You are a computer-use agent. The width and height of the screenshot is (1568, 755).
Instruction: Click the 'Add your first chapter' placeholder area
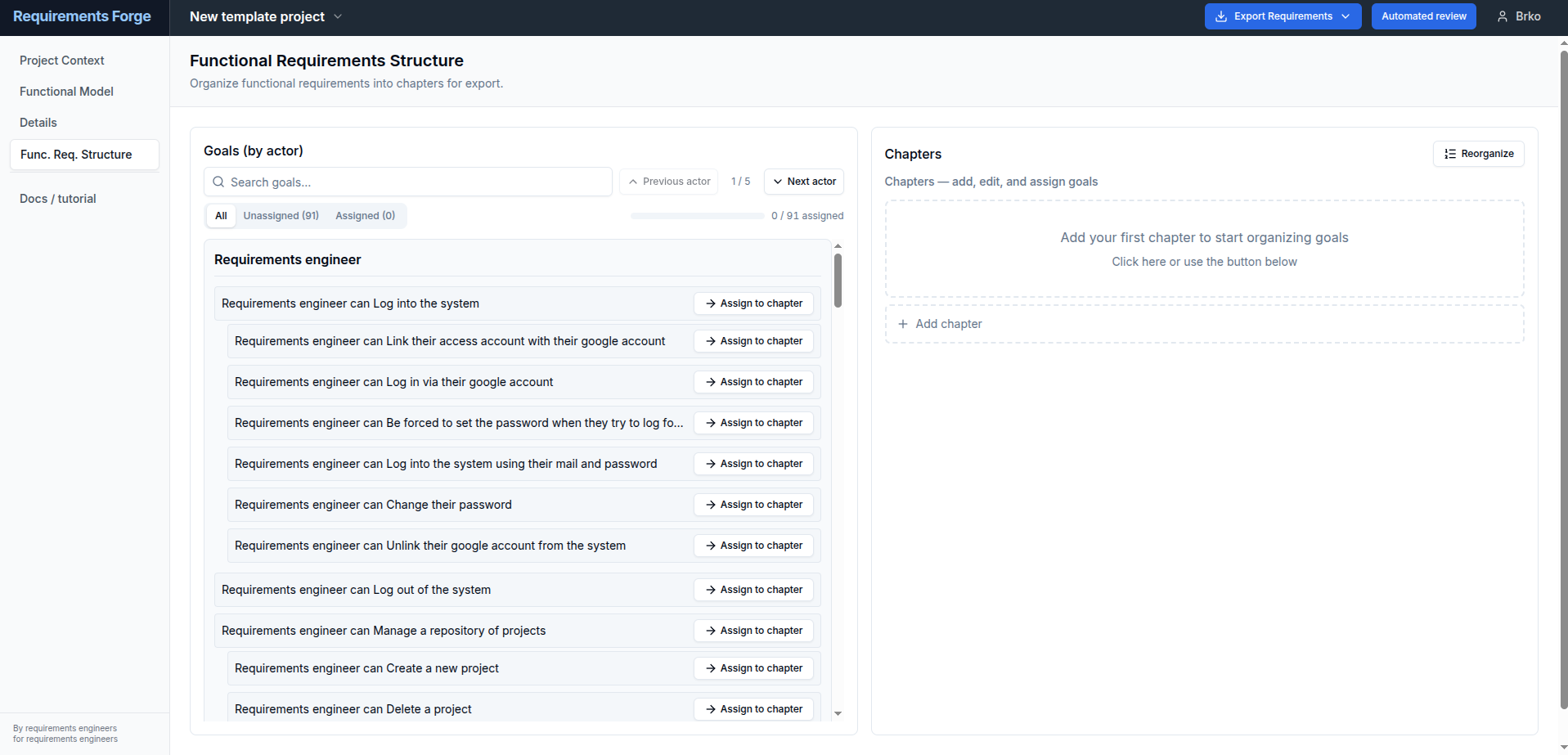1204,249
